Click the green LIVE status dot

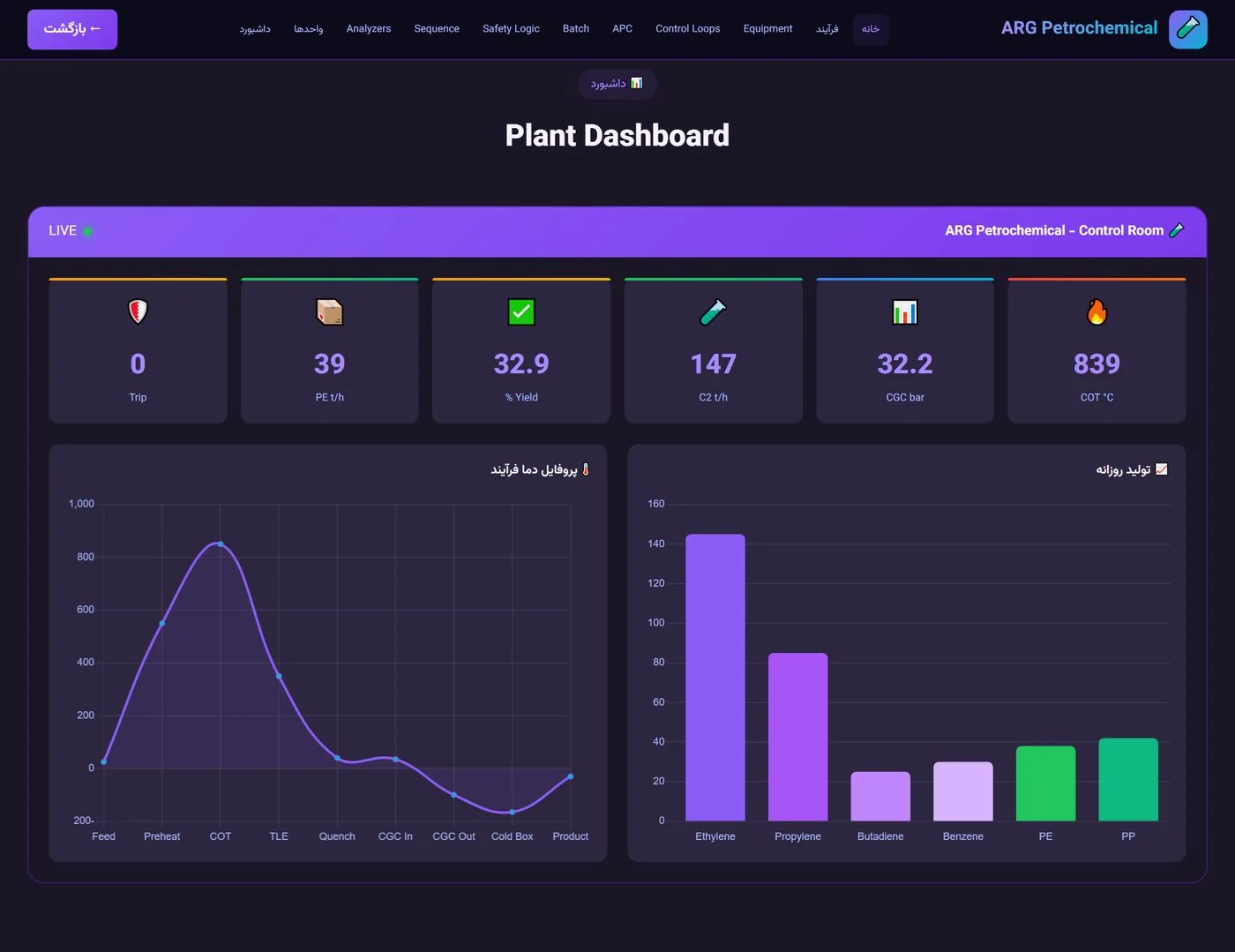[87, 231]
